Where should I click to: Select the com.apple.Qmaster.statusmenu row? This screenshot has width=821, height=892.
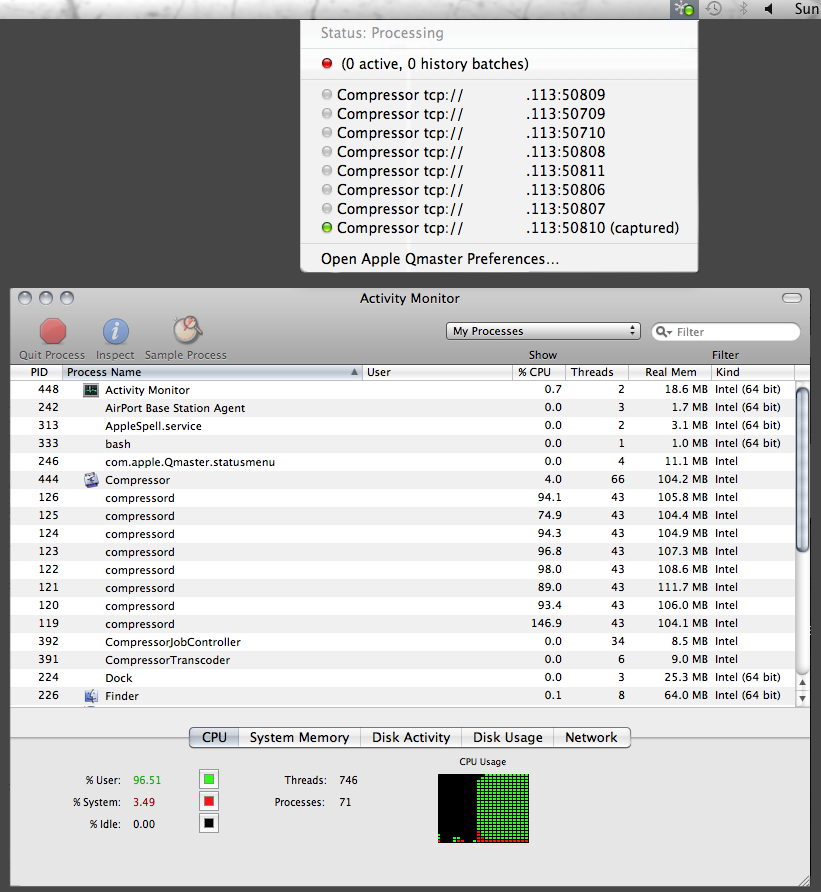(402, 461)
